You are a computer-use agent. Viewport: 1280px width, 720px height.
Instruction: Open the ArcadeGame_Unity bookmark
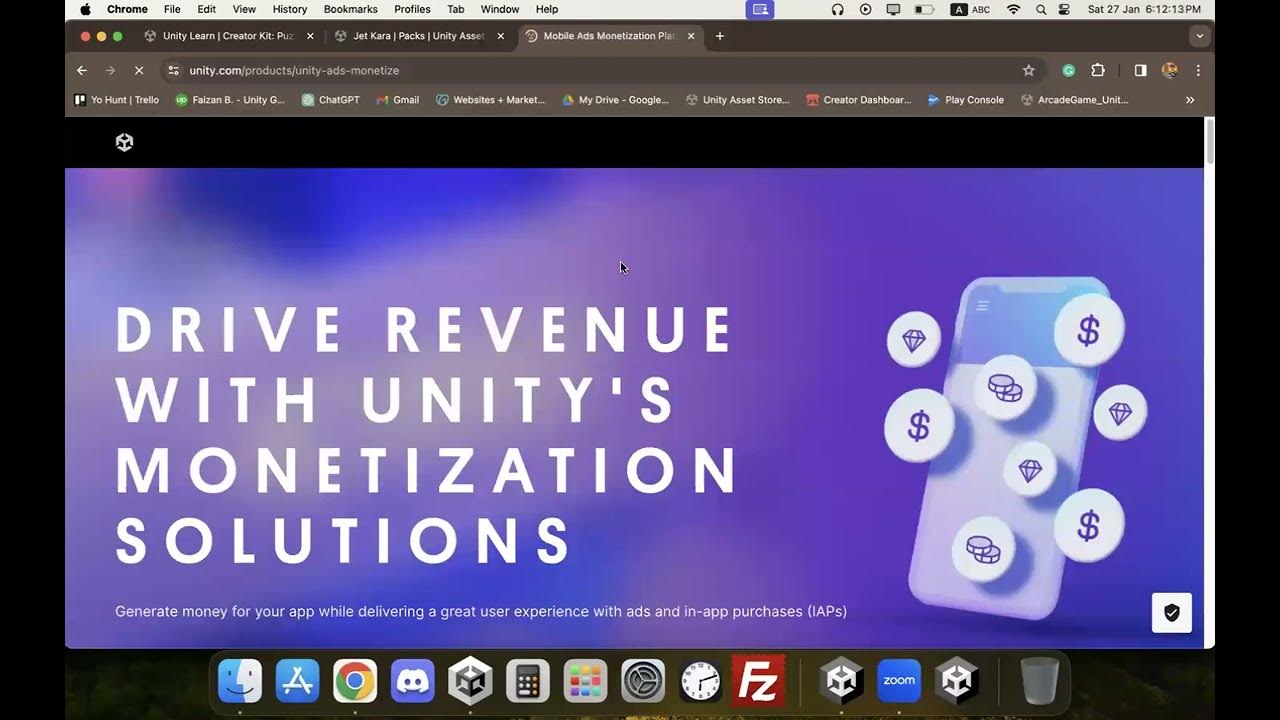tap(1075, 100)
